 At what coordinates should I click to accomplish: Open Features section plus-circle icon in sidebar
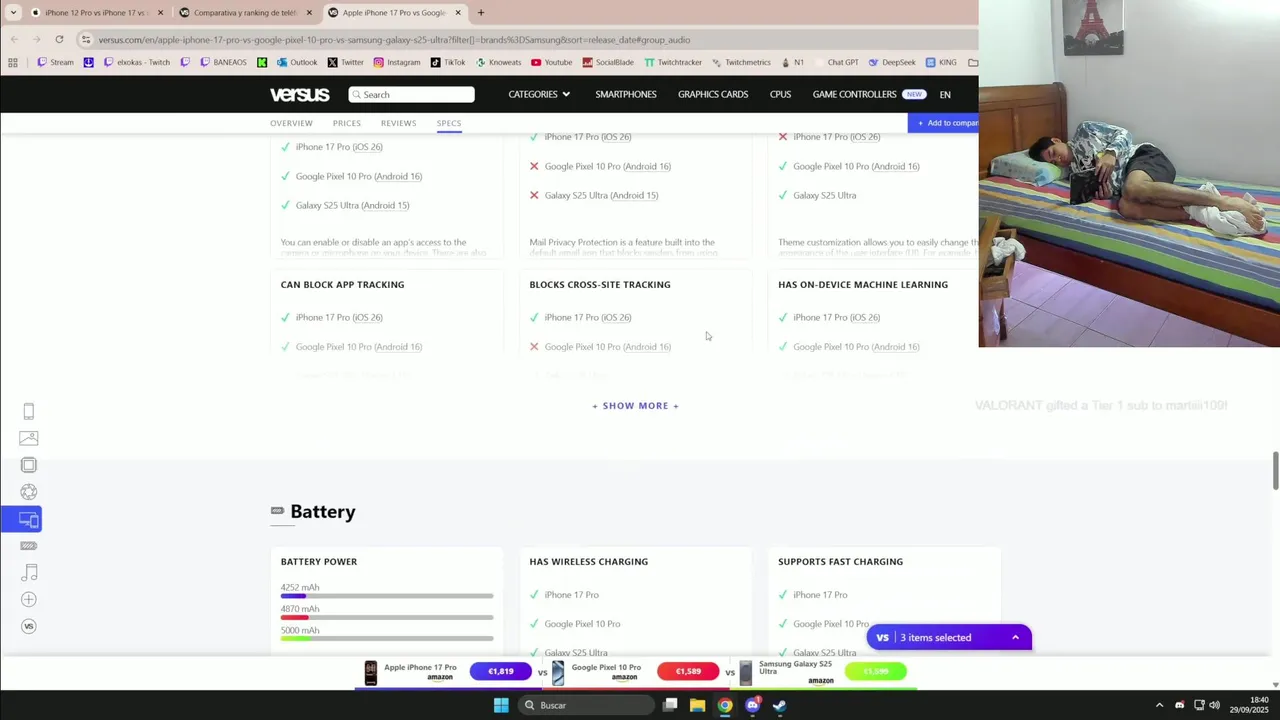tap(28, 599)
